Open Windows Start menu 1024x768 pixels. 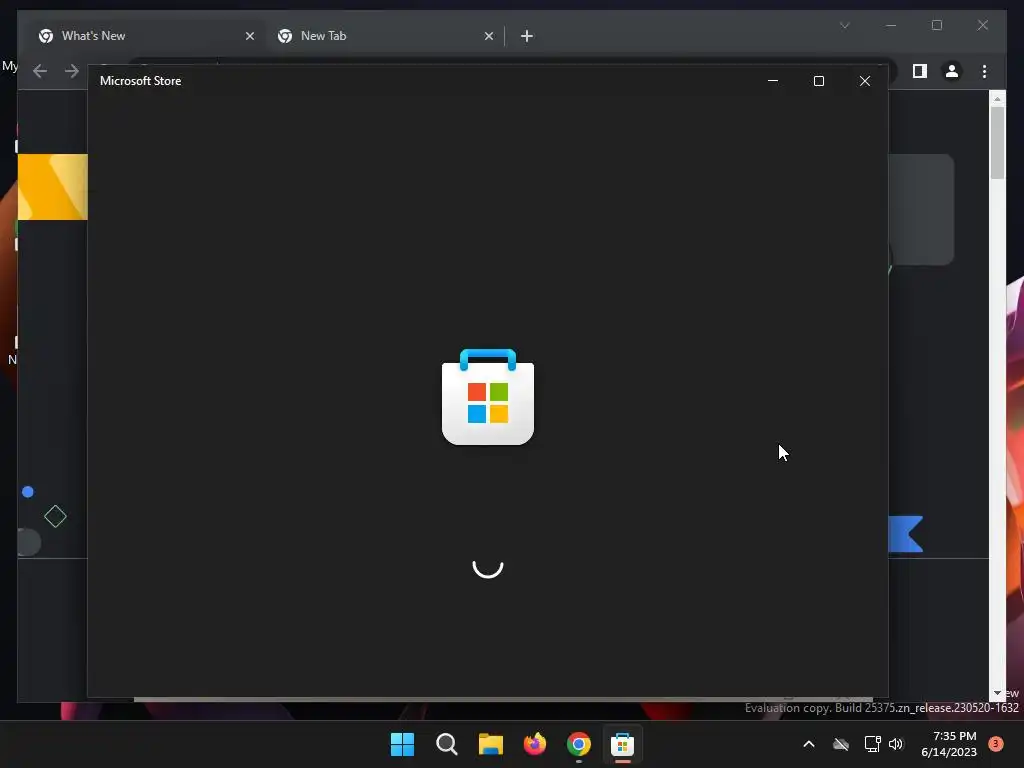coord(402,744)
